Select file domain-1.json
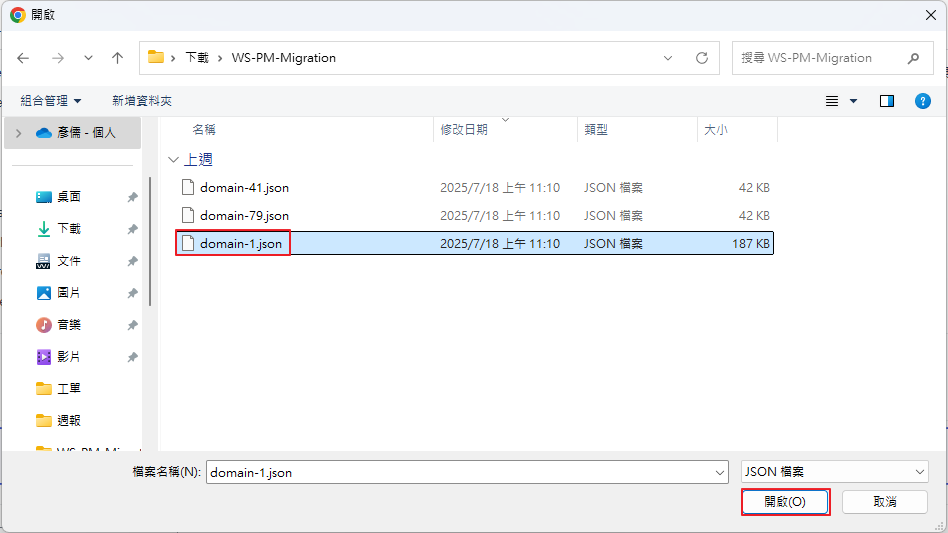The height and width of the screenshot is (533, 948). pos(475,244)
